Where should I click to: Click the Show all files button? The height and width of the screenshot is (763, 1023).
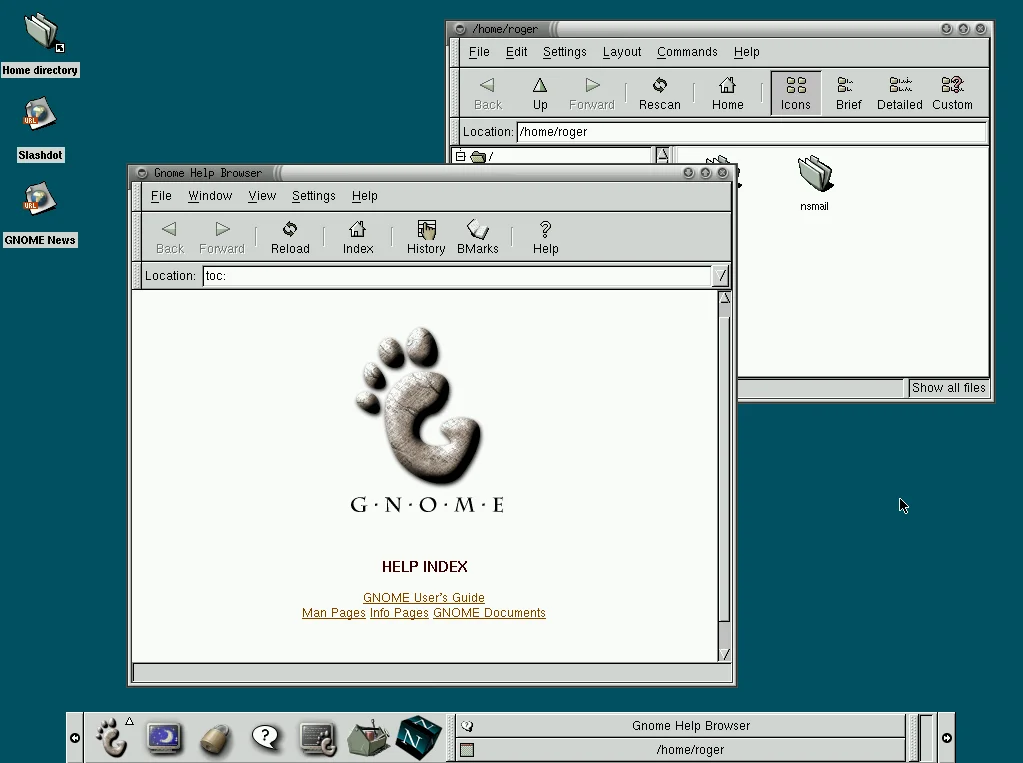click(949, 388)
